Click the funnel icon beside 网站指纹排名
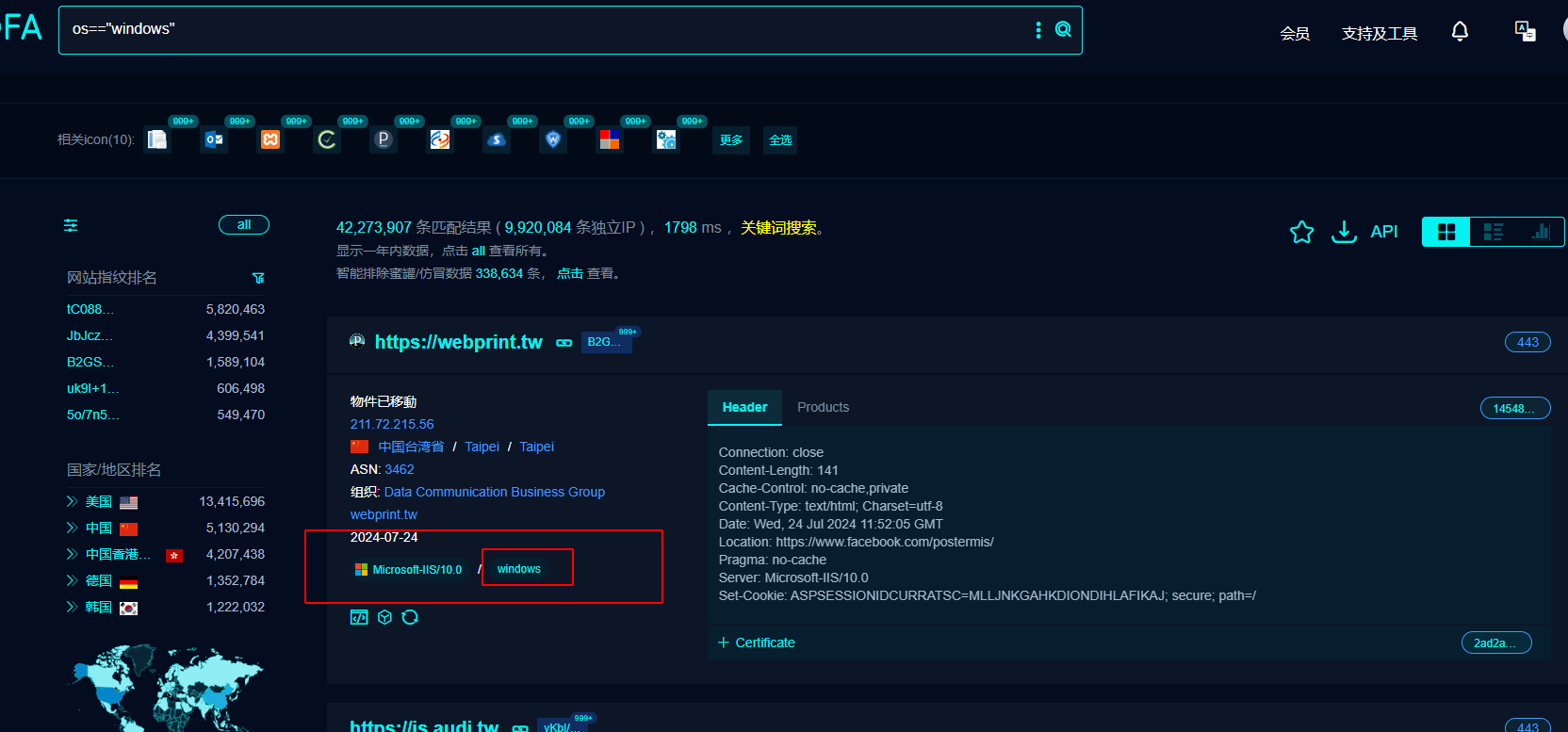This screenshot has width=1568, height=732. (x=258, y=278)
